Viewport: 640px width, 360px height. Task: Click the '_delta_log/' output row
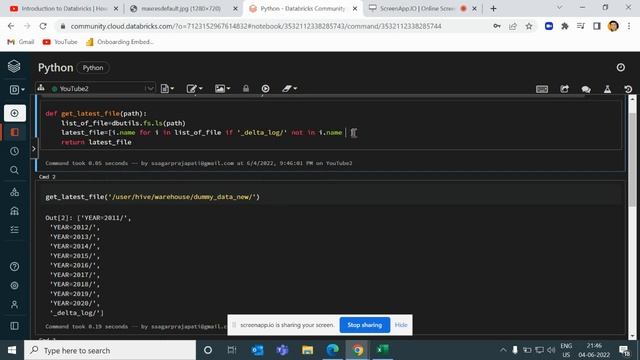coord(77,313)
